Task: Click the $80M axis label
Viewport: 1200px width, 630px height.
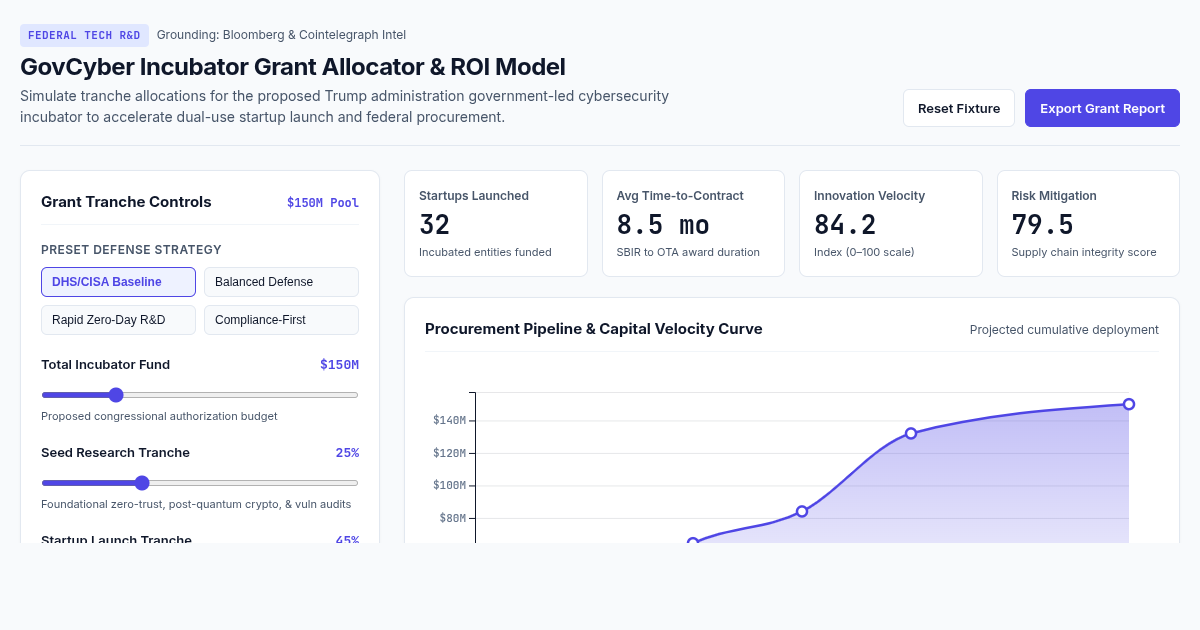Action: click(452, 518)
